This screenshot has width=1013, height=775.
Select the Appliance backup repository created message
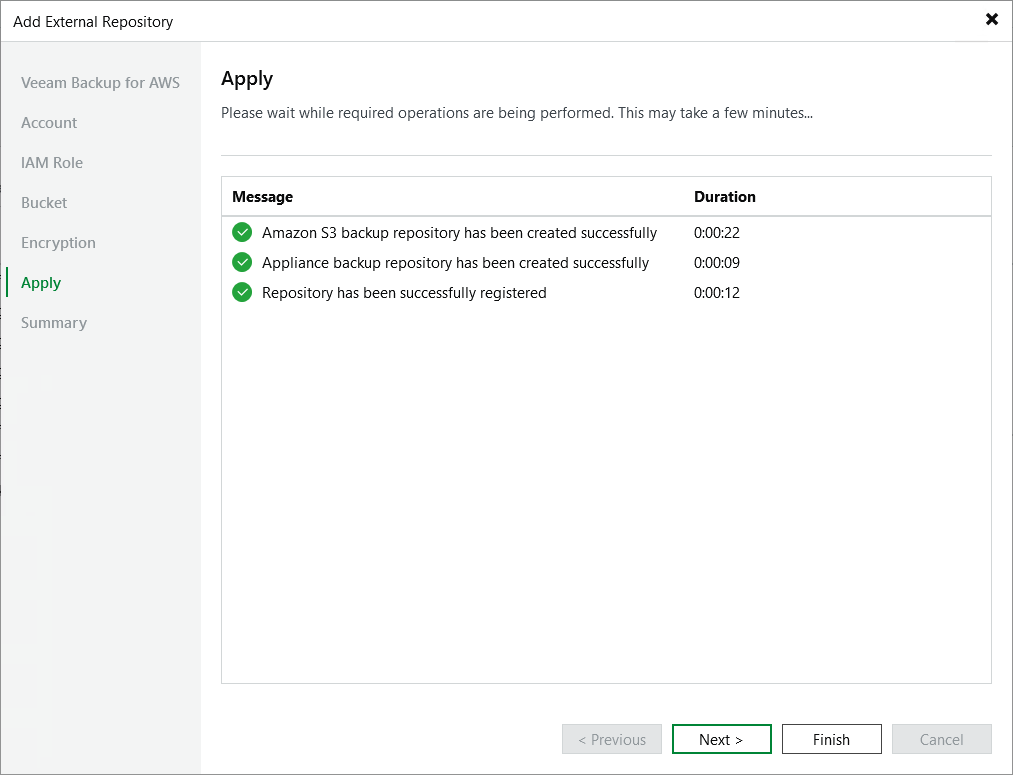tap(455, 263)
